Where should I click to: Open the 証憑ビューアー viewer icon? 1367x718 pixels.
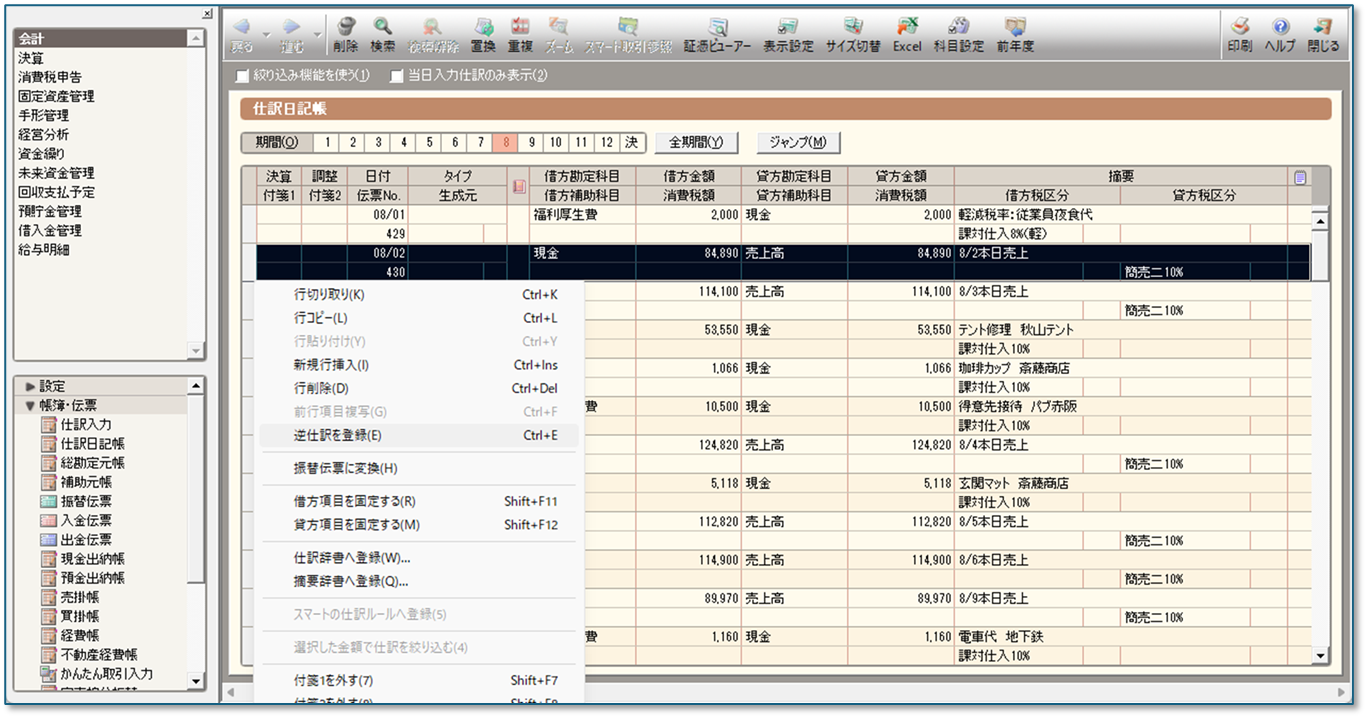[x=717, y=33]
